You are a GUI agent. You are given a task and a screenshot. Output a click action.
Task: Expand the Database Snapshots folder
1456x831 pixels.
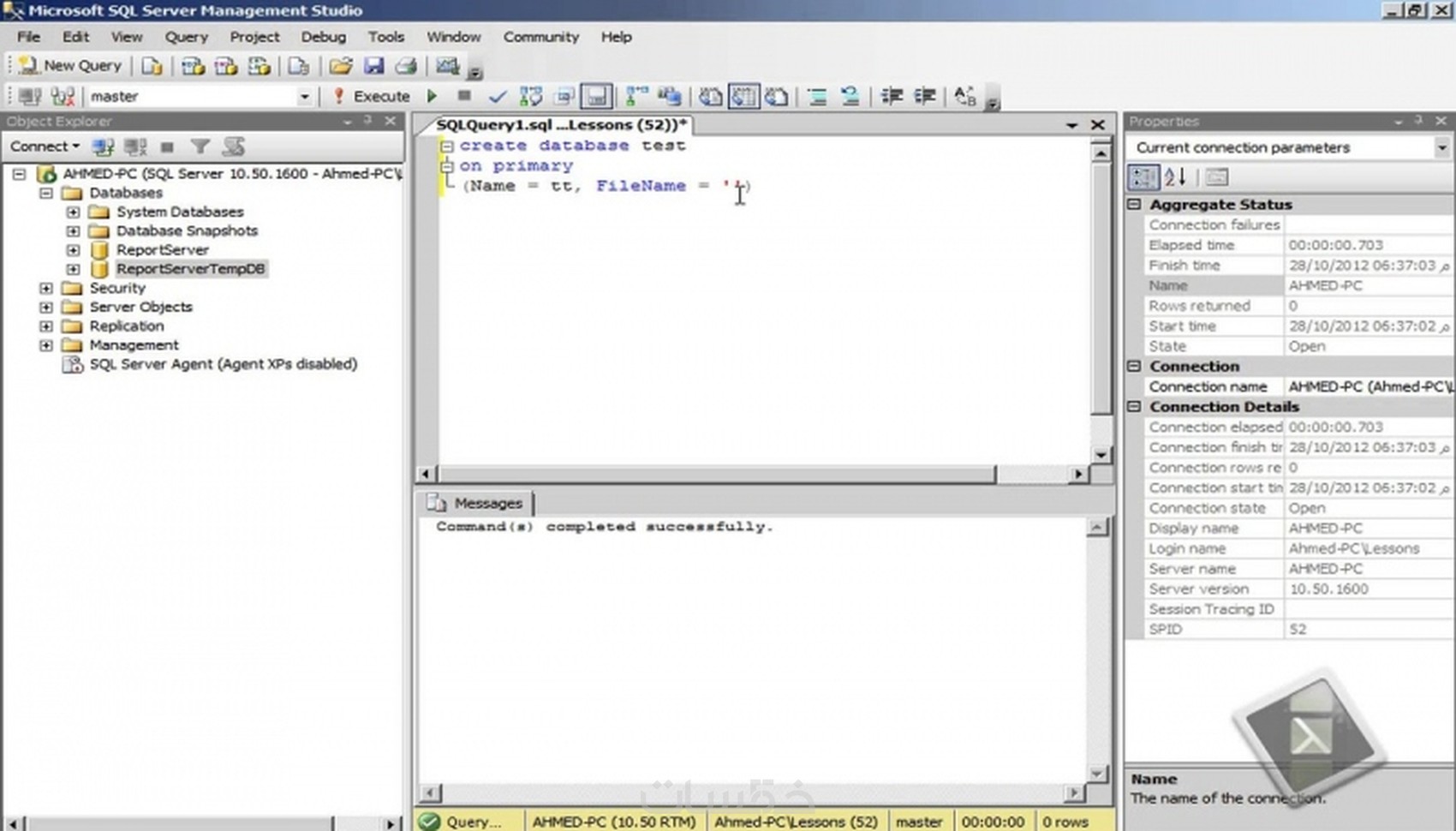73,230
